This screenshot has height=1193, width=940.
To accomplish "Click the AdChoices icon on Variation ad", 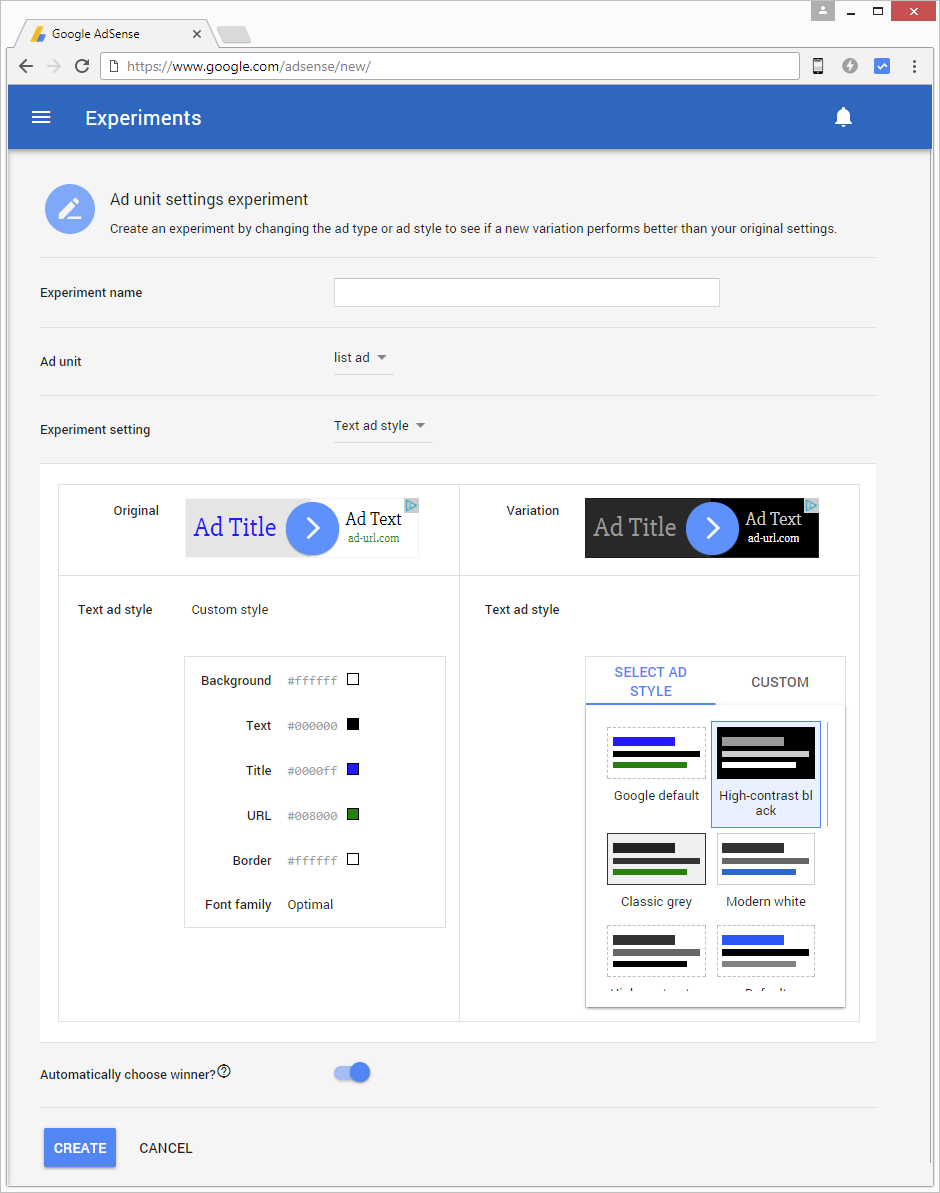I will (x=811, y=505).
